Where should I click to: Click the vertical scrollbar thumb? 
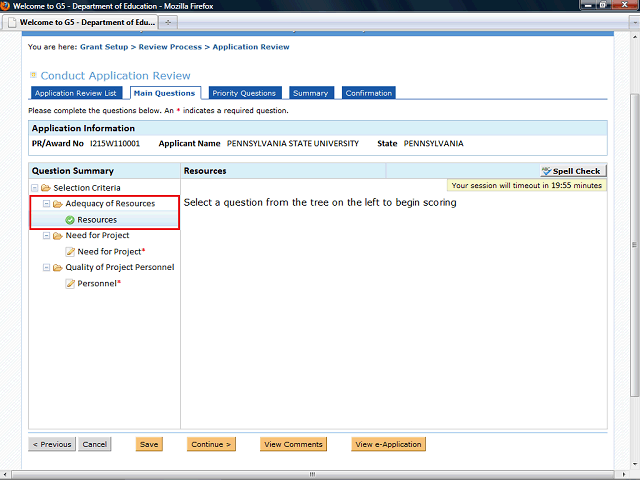point(634,245)
